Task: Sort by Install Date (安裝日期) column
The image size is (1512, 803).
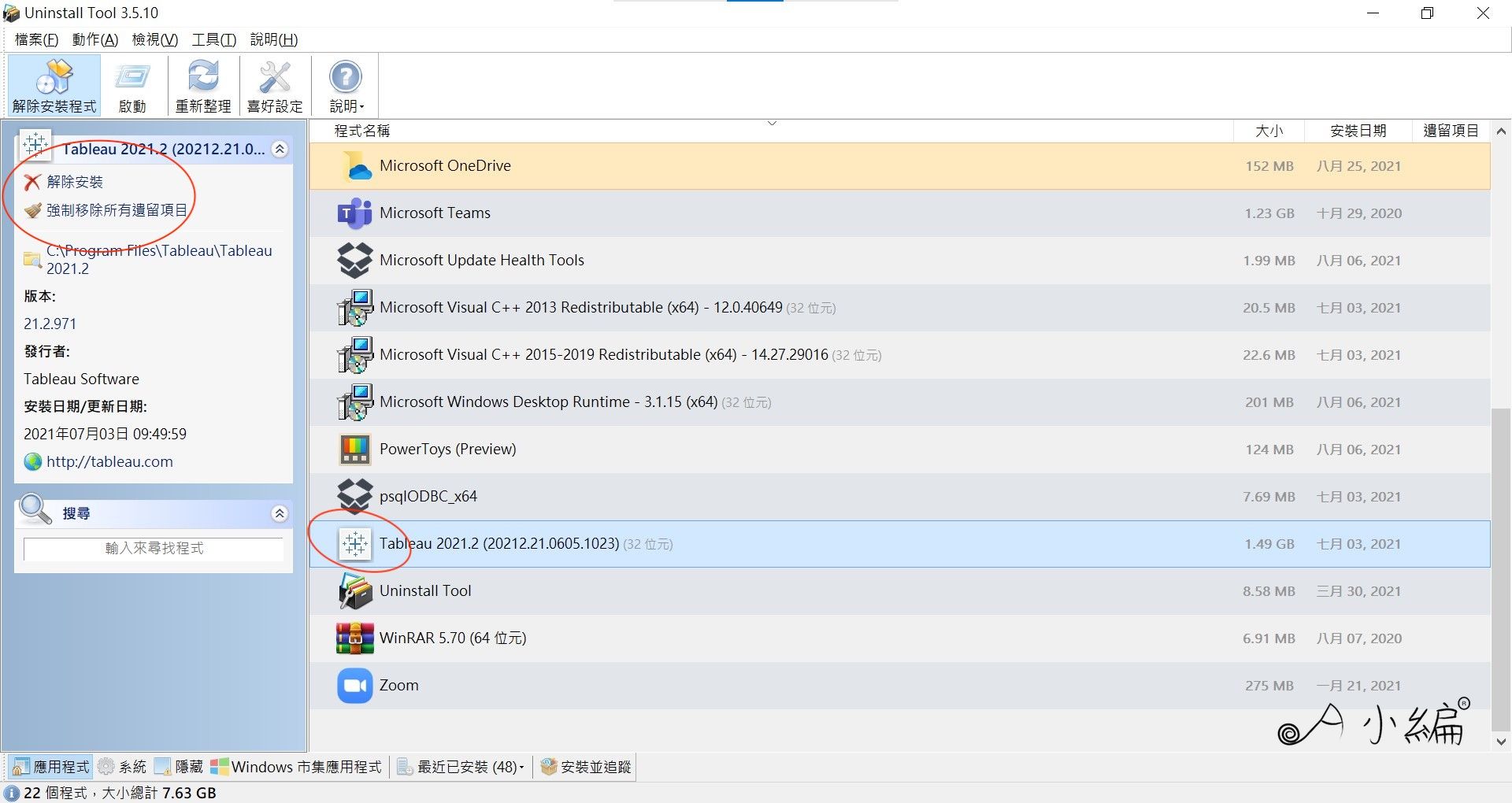Action: tap(1358, 131)
